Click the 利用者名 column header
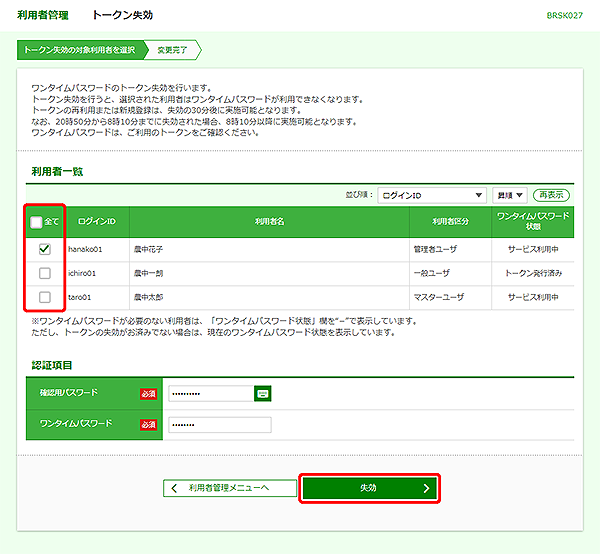The width and height of the screenshot is (600, 554). click(269, 222)
